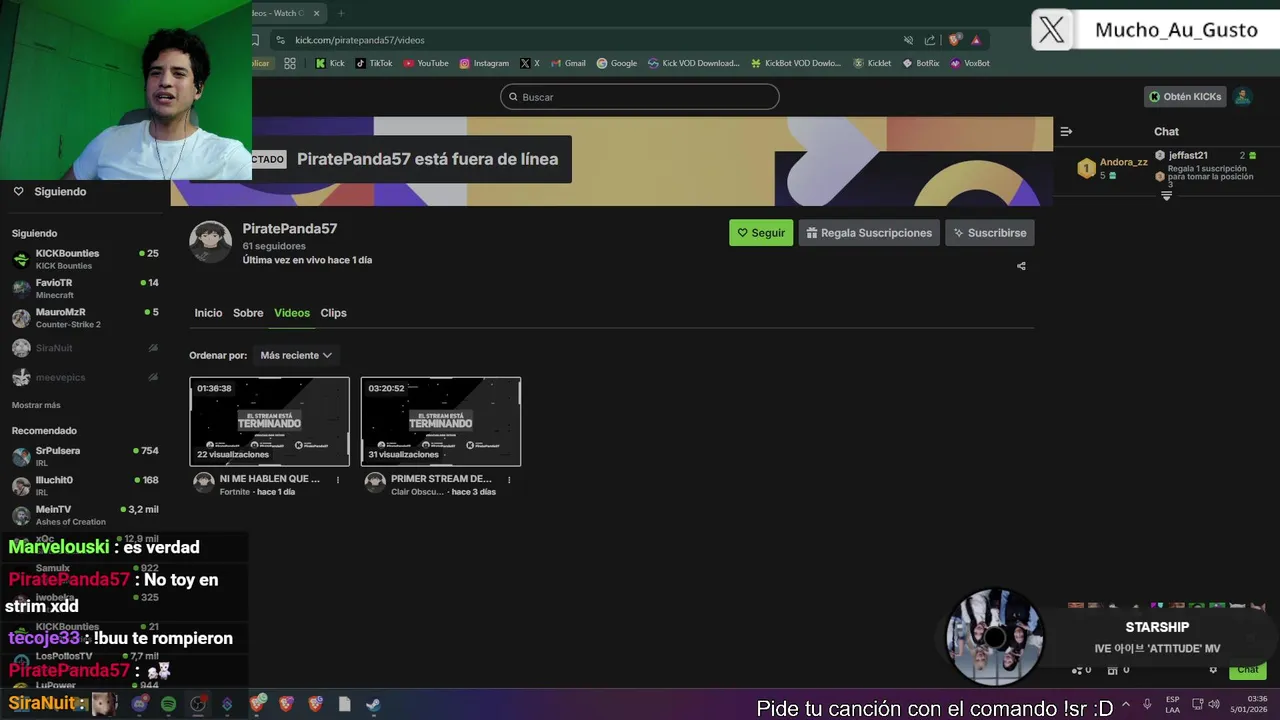This screenshot has height=720, width=1280.
Task: Open PiratePanda57 profile avatar
Action: pos(210,241)
